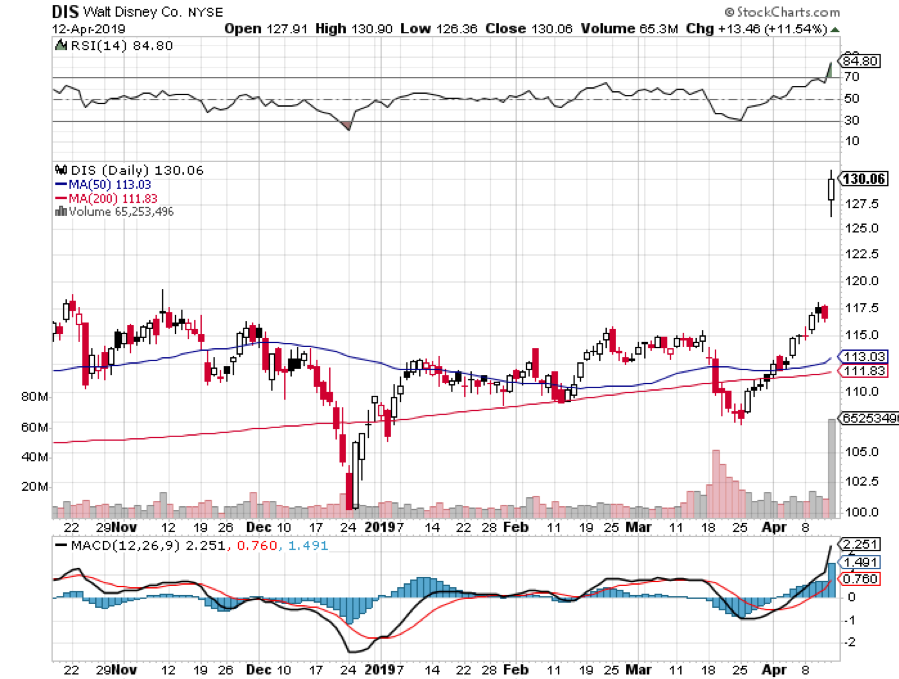Click the 120.0 price scale label
Image resolution: width=899 pixels, height=679 pixels.
click(x=862, y=281)
